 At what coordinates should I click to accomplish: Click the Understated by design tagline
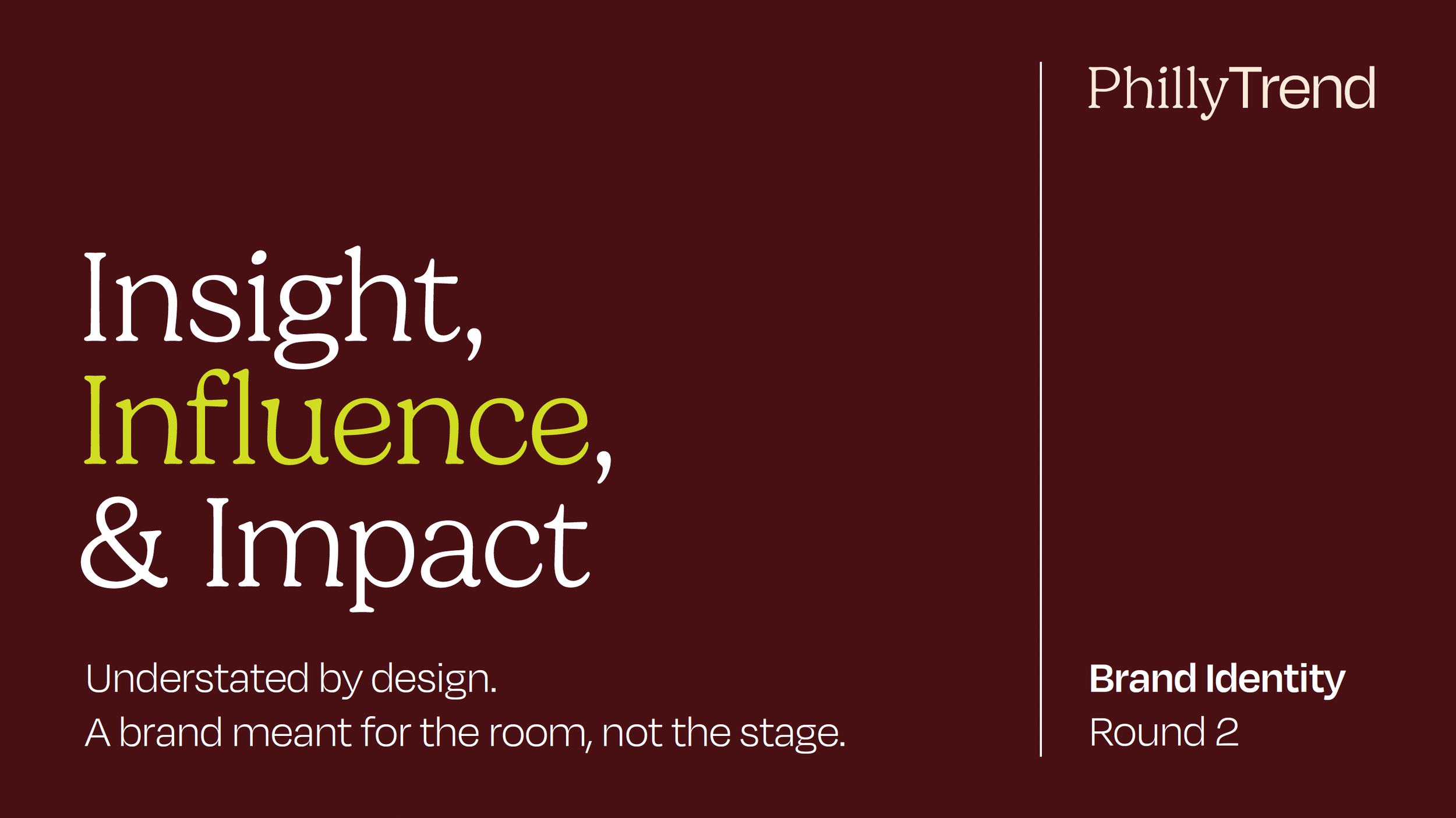point(291,681)
